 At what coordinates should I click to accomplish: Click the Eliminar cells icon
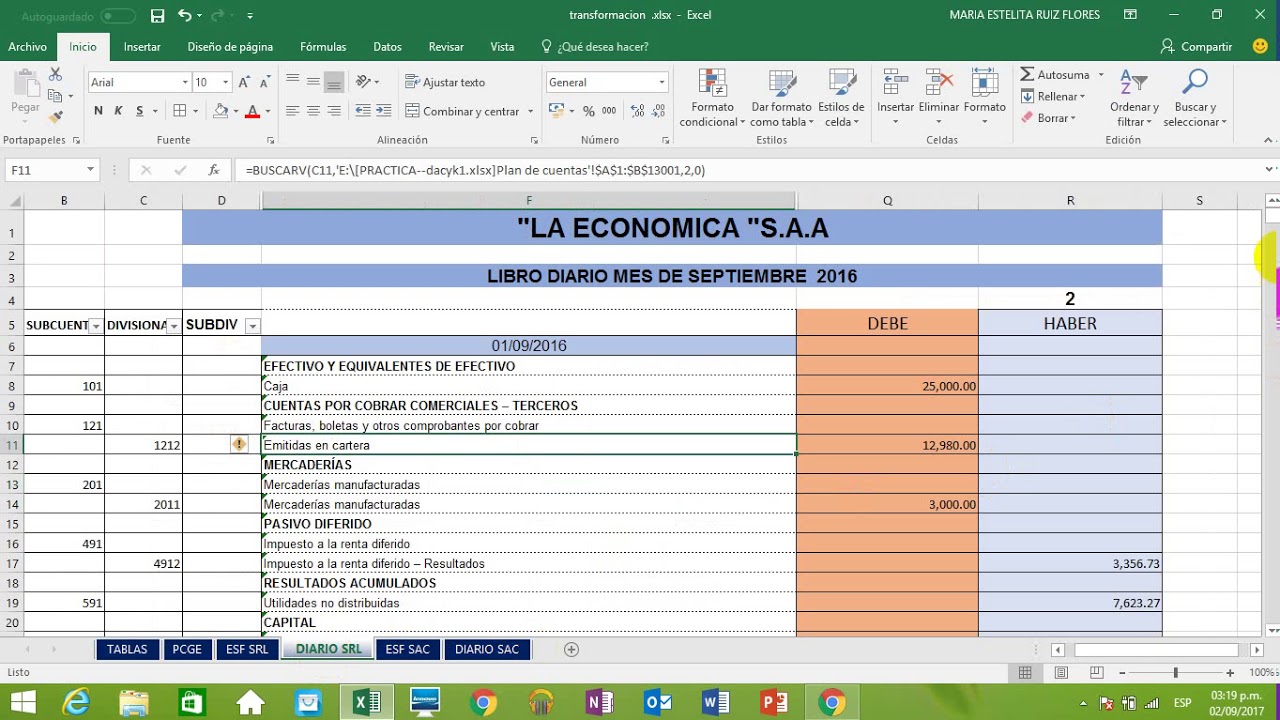[x=939, y=98]
